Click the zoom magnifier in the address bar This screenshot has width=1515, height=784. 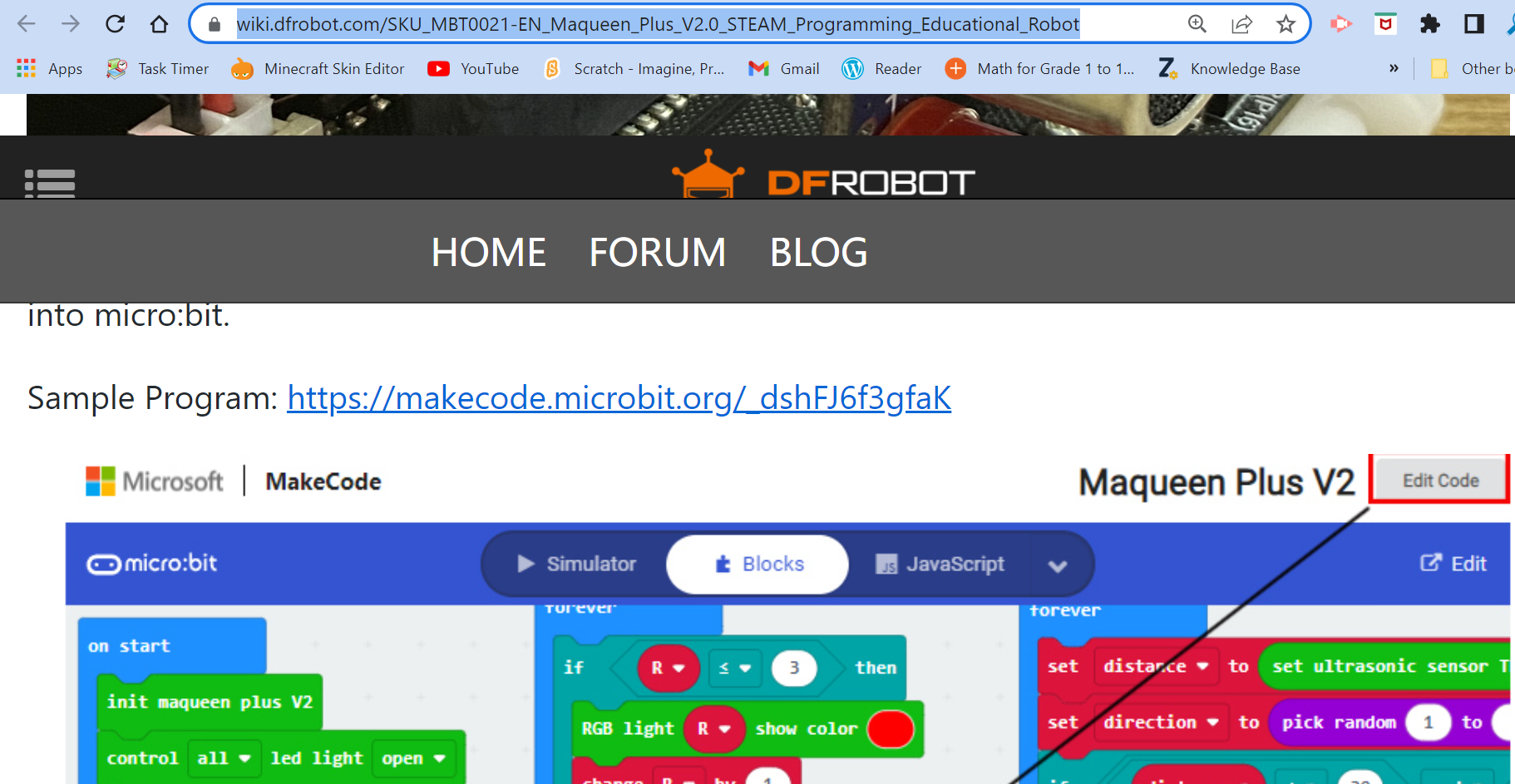tap(1197, 24)
